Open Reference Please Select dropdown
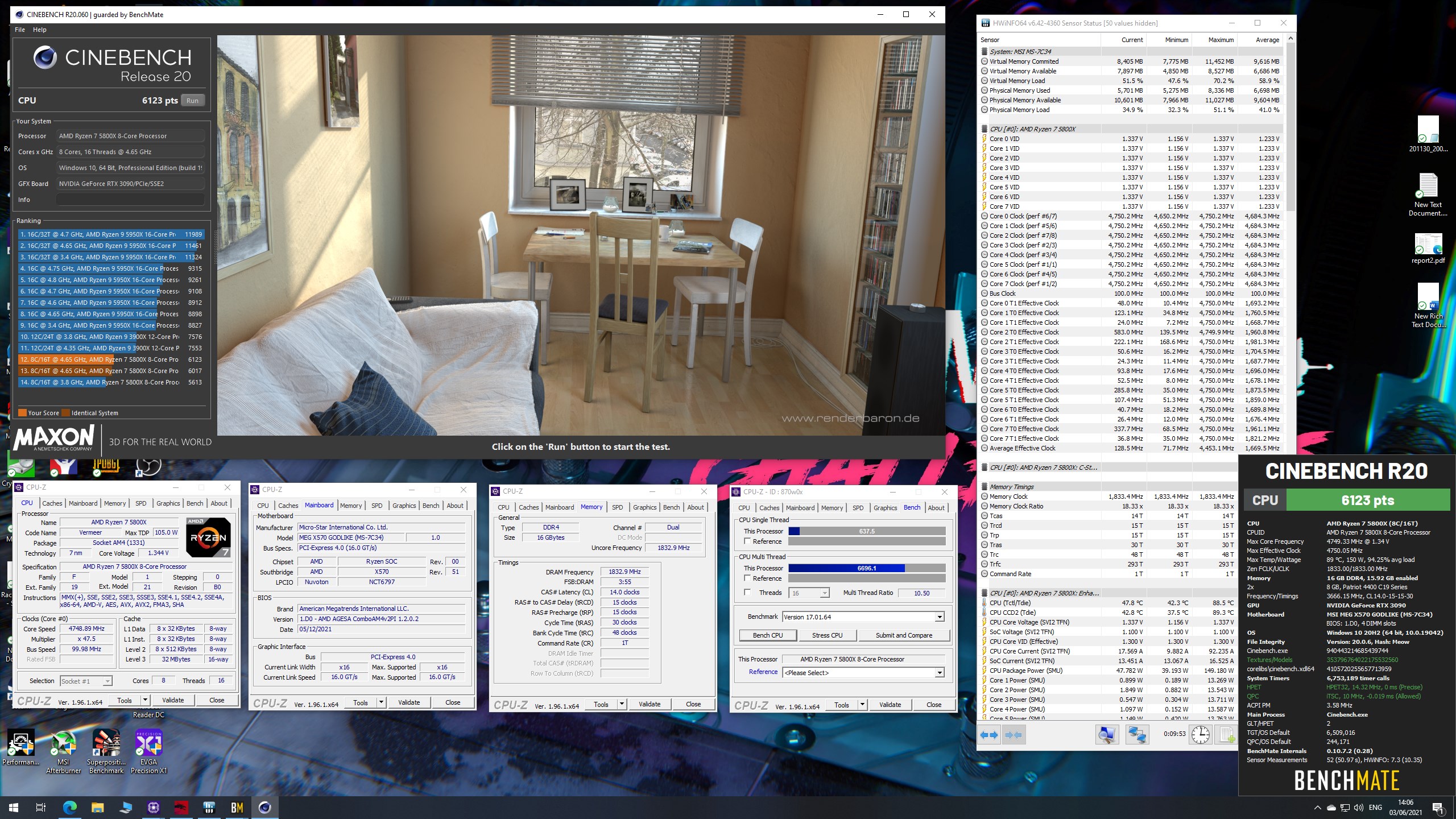The image size is (1456, 819). [863, 673]
